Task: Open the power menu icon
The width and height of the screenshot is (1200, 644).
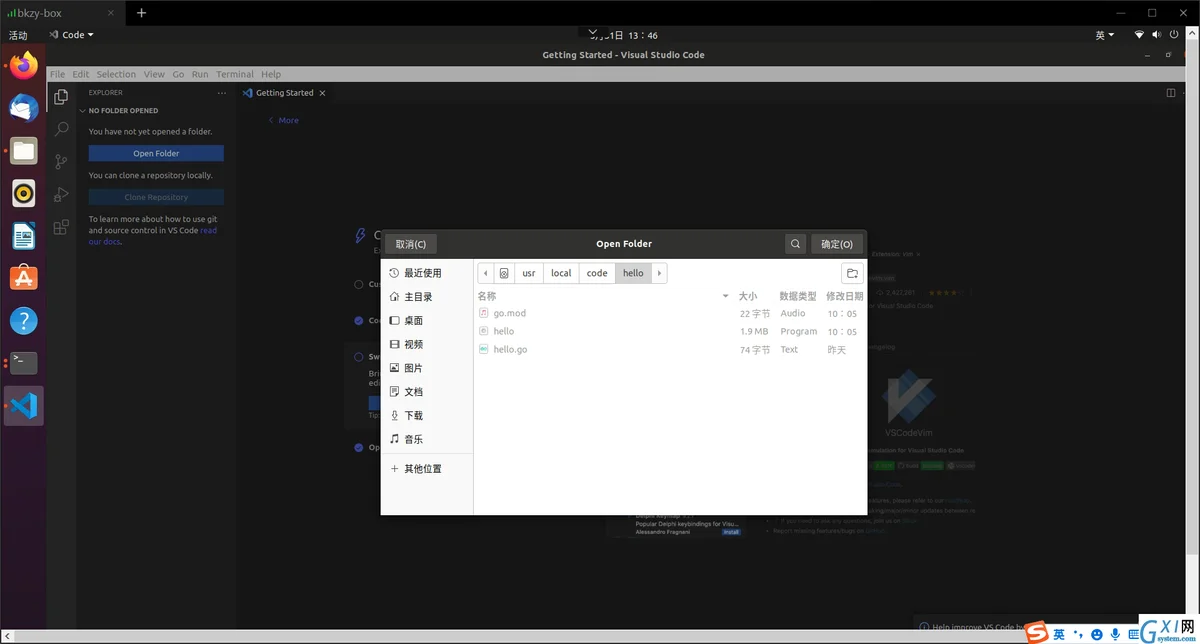Action: tap(1173, 35)
